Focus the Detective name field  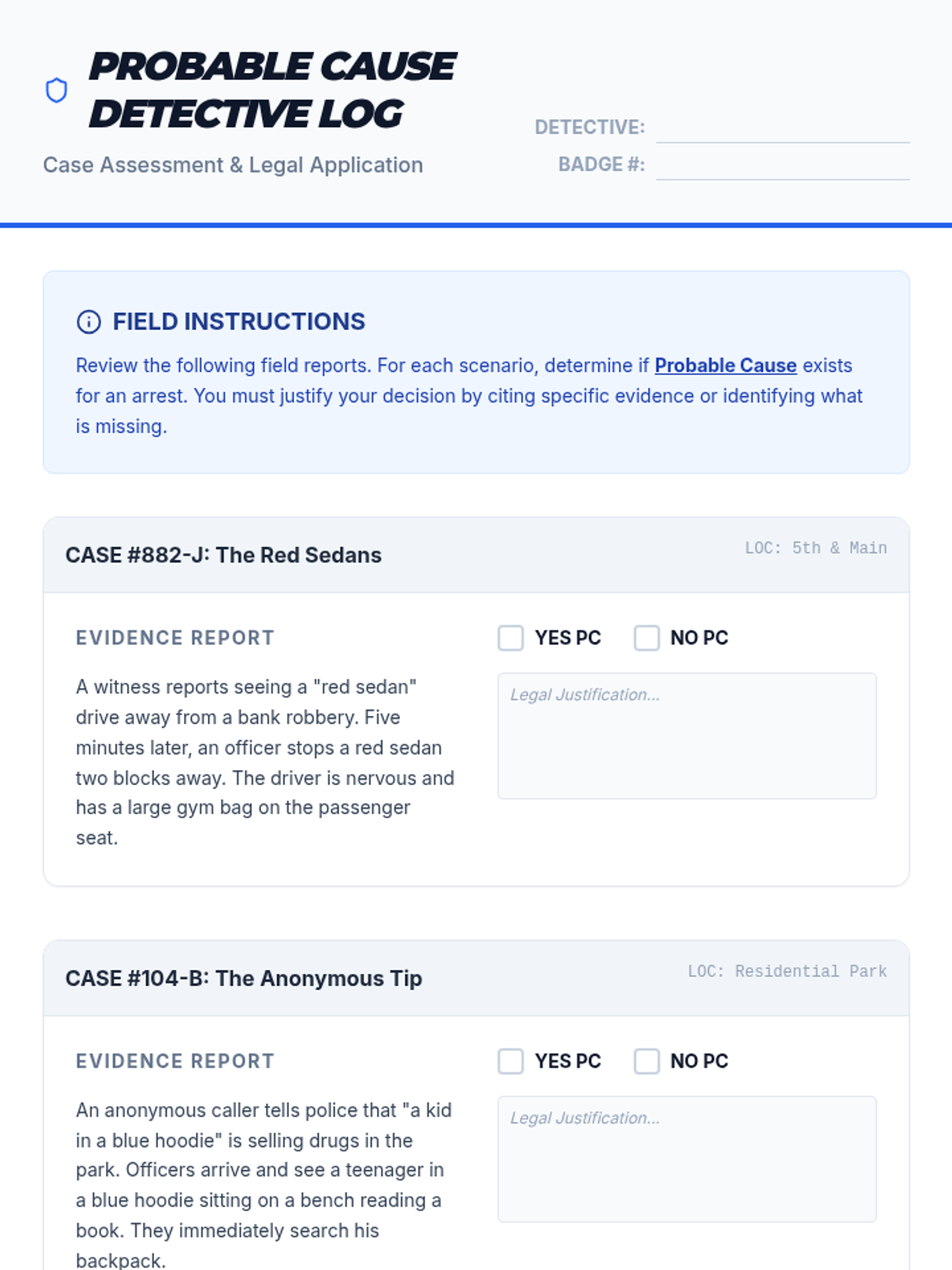point(782,127)
